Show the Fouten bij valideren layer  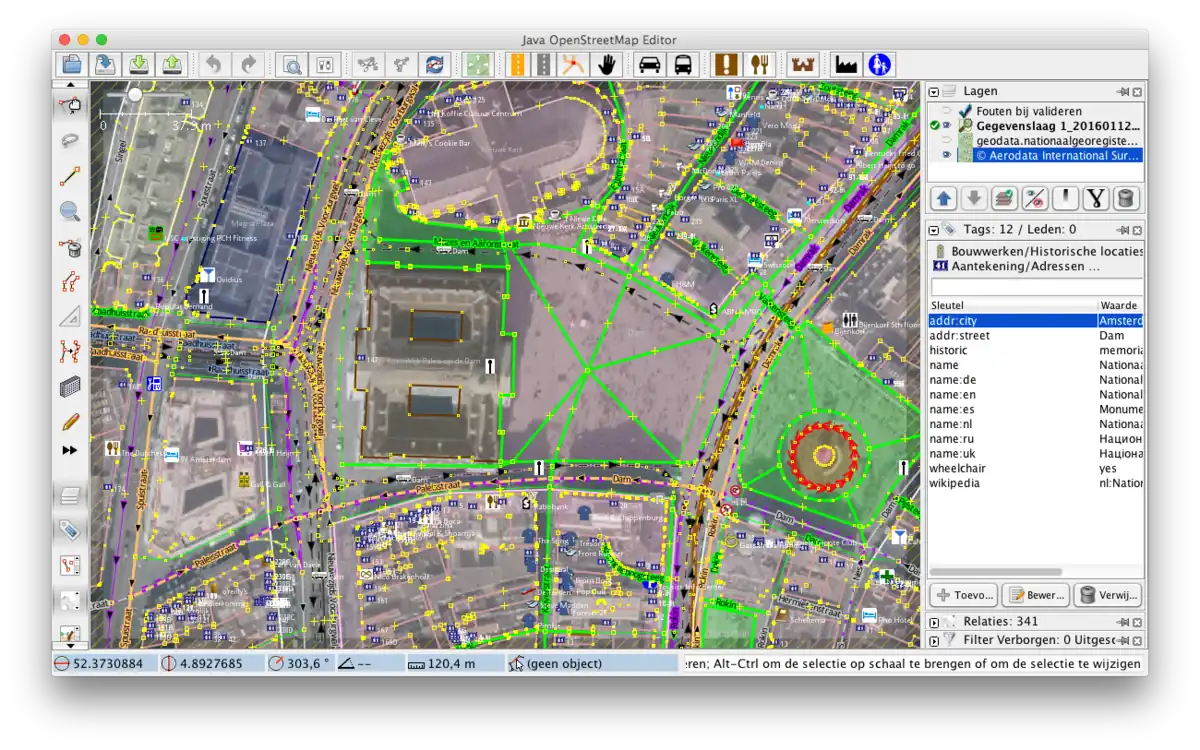946,111
